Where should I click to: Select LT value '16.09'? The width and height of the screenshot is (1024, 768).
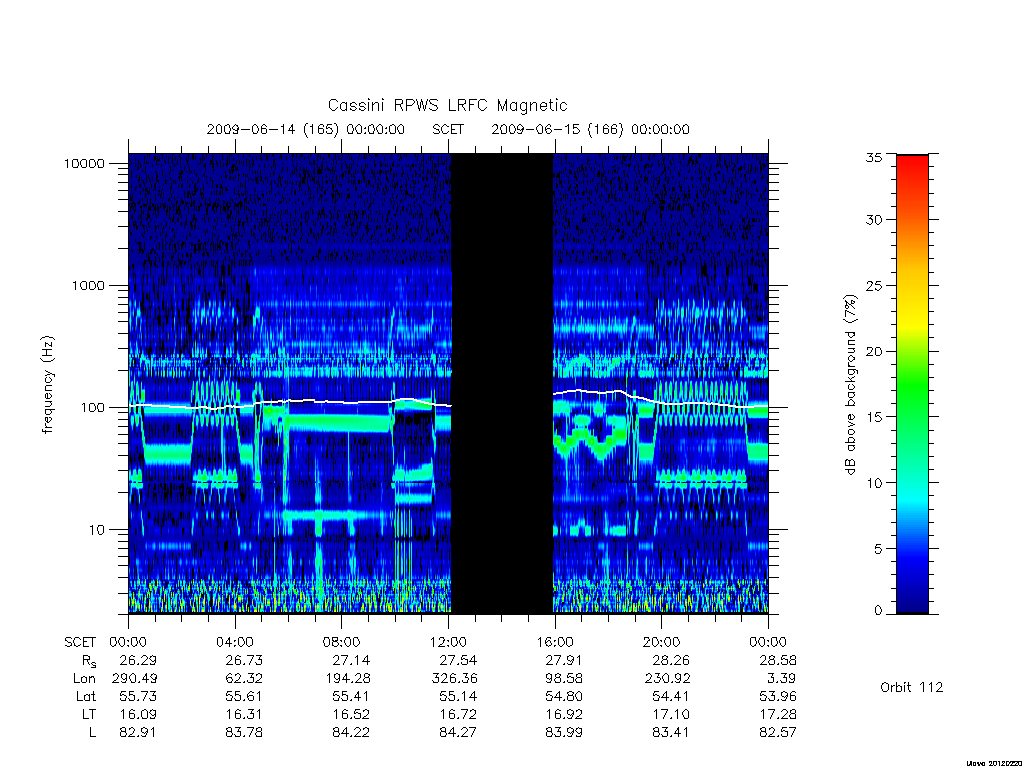point(138,714)
